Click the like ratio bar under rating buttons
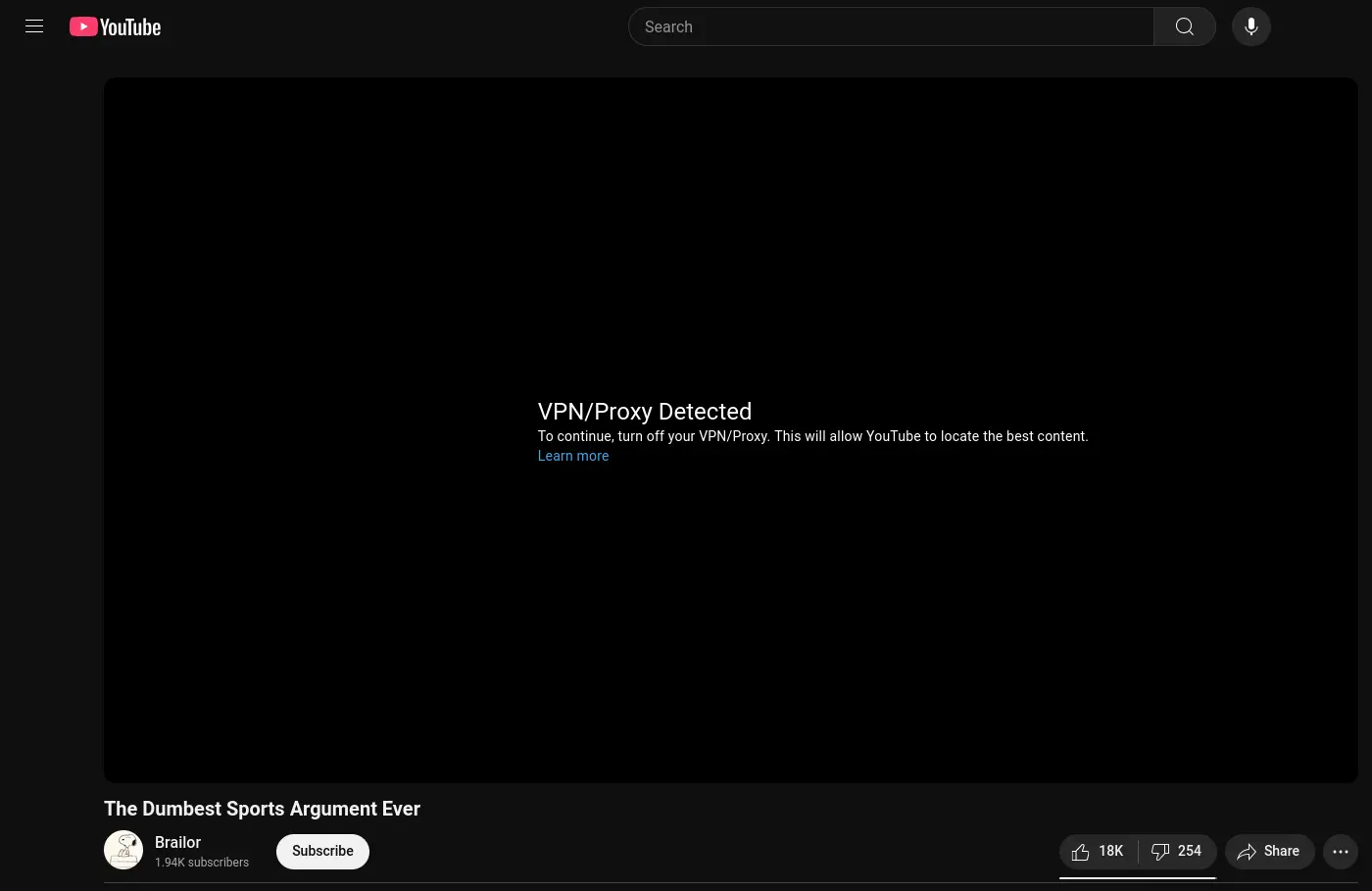Viewport: 1372px width, 891px height. click(x=1137, y=877)
